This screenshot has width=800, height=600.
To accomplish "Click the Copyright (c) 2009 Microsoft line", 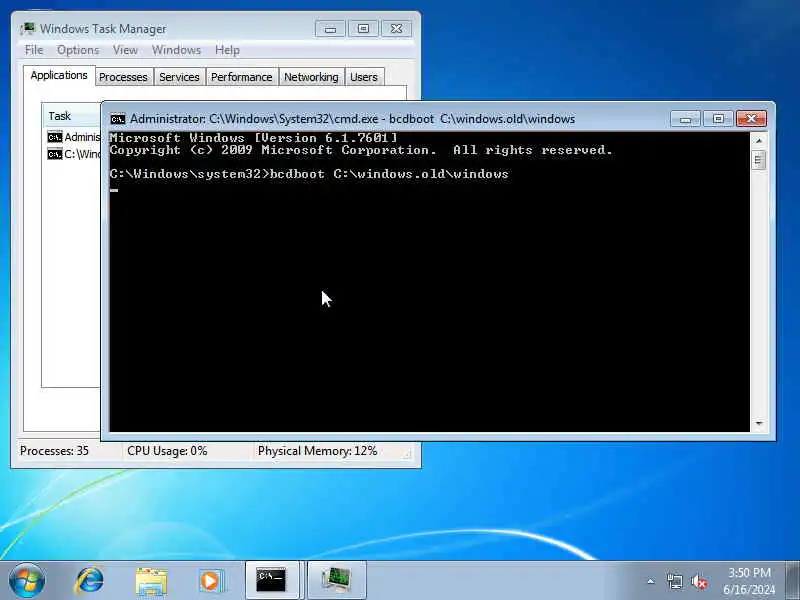I will click(x=361, y=150).
